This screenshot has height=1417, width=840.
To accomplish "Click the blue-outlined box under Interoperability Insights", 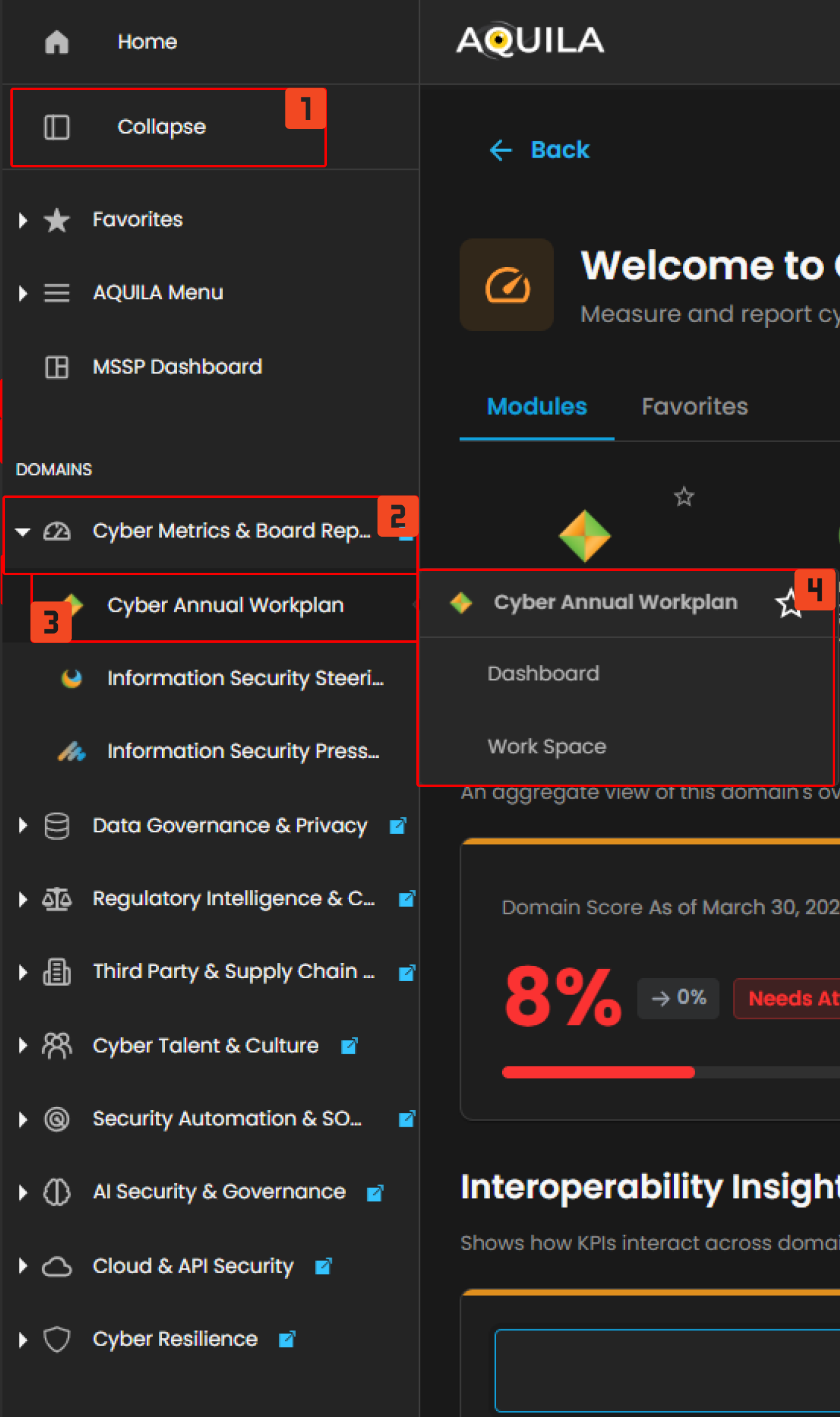I will coord(668,1370).
